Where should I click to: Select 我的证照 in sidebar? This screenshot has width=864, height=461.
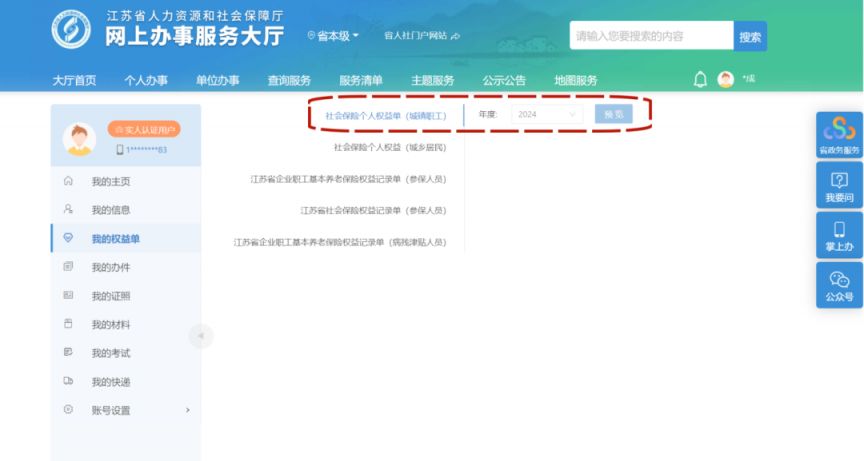coord(111,296)
